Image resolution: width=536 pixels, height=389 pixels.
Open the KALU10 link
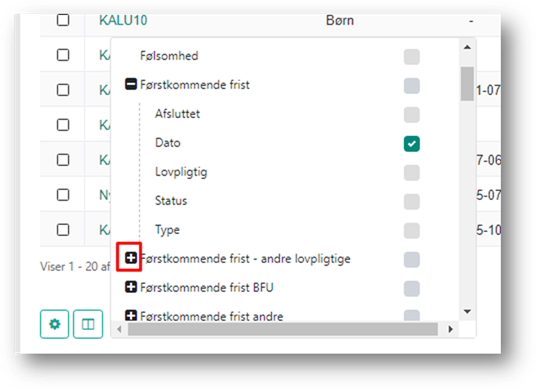click(x=123, y=21)
